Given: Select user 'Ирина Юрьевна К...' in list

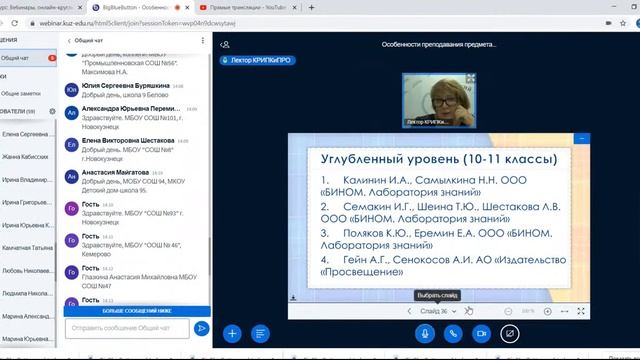Looking at the screenshot, I should 28,225.
